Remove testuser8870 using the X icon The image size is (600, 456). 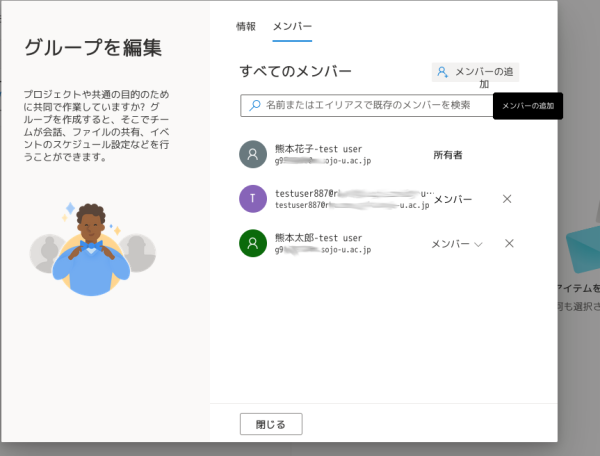pyautogui.click(x=507, y=199)
